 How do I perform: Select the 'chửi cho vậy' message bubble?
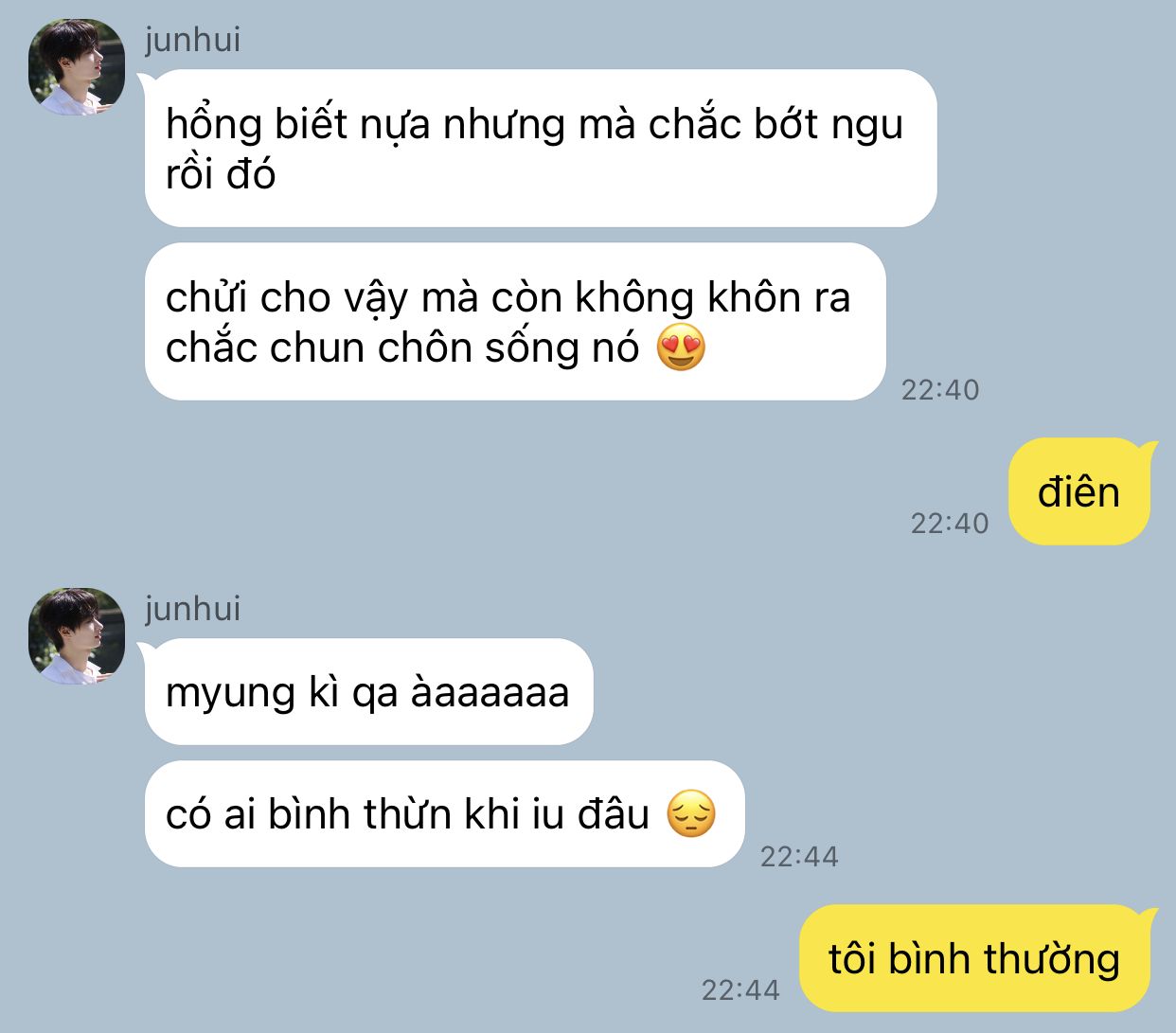point(515,322)
